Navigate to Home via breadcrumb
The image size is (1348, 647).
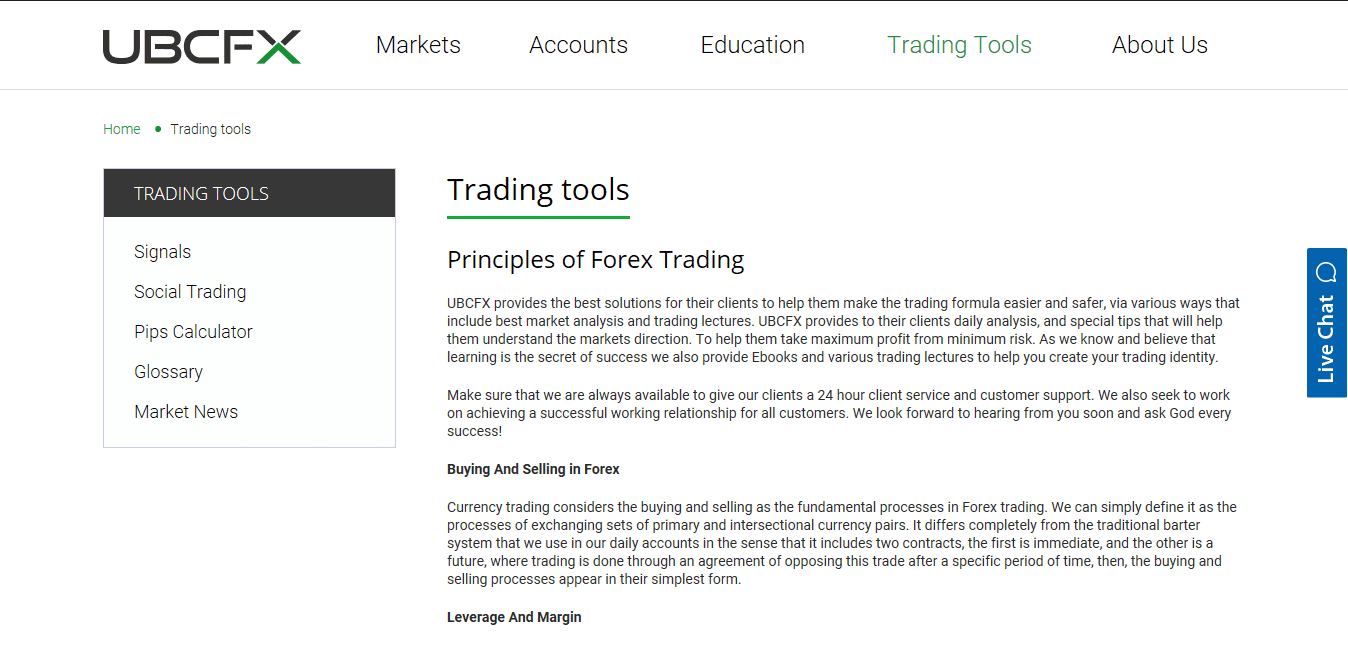121,129
